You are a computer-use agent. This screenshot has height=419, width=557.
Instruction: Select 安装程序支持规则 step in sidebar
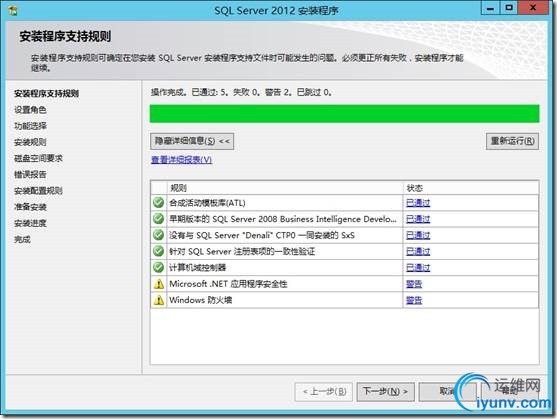click(47, 93)
